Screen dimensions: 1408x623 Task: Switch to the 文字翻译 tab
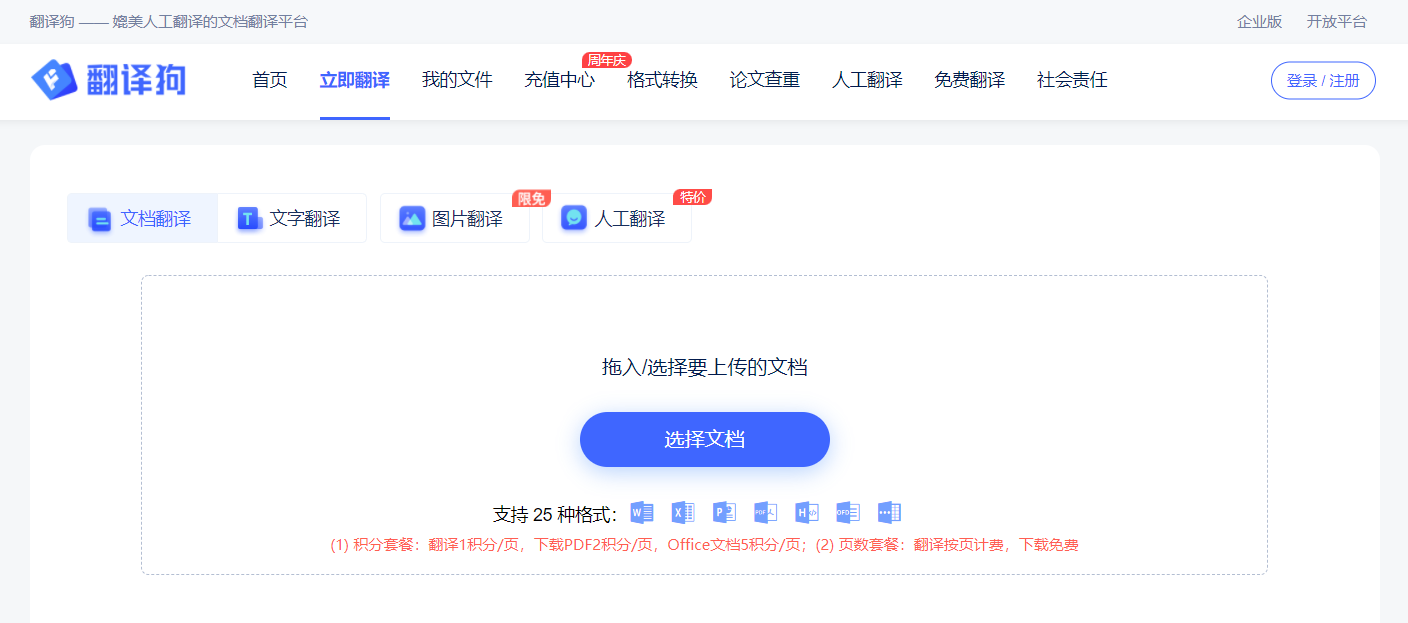tap(292, 218)
